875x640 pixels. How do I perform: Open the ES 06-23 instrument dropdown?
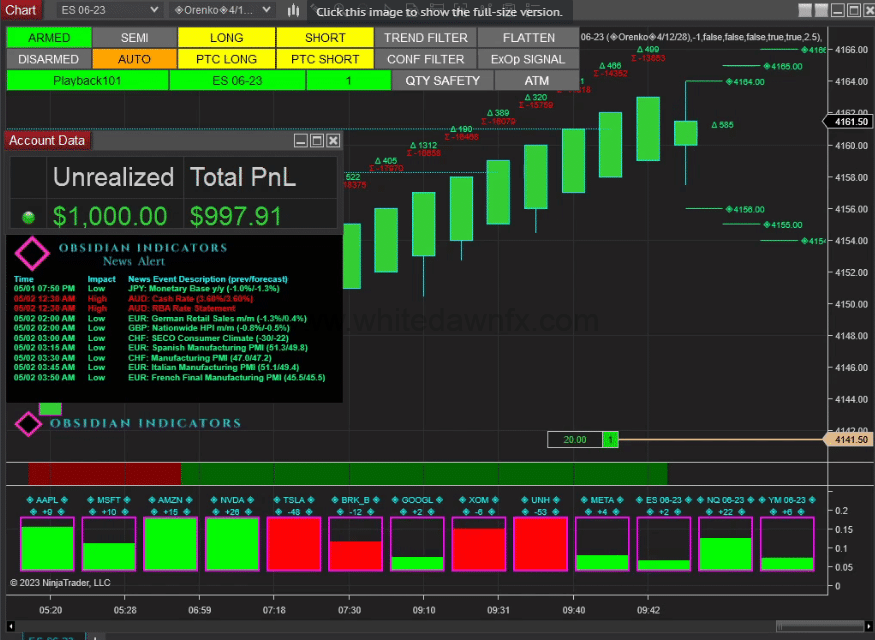pyautogui.click(x=108, y=10)
